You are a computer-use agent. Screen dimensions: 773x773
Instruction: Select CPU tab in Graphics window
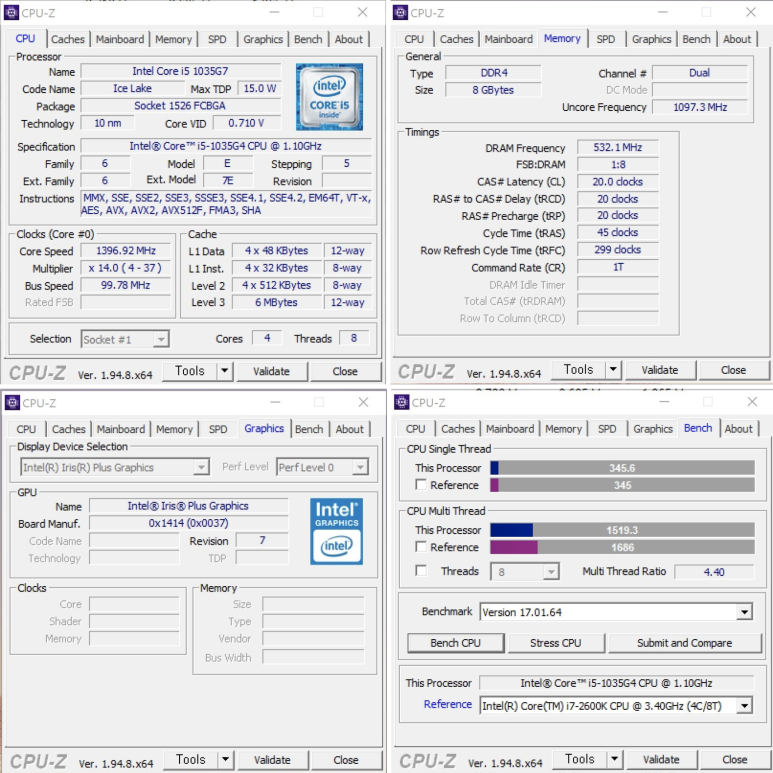point(26,429)
